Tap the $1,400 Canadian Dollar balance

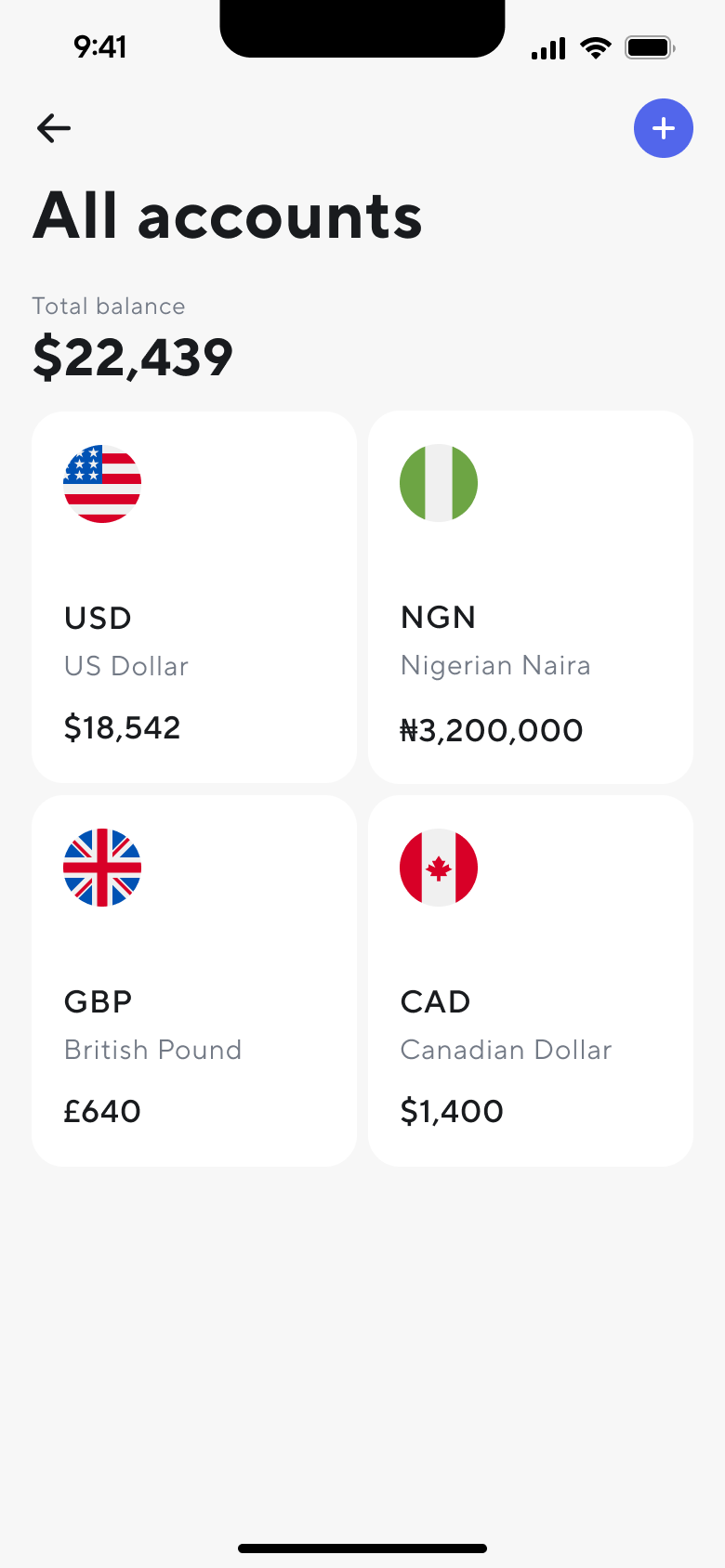click(453, 1111)
